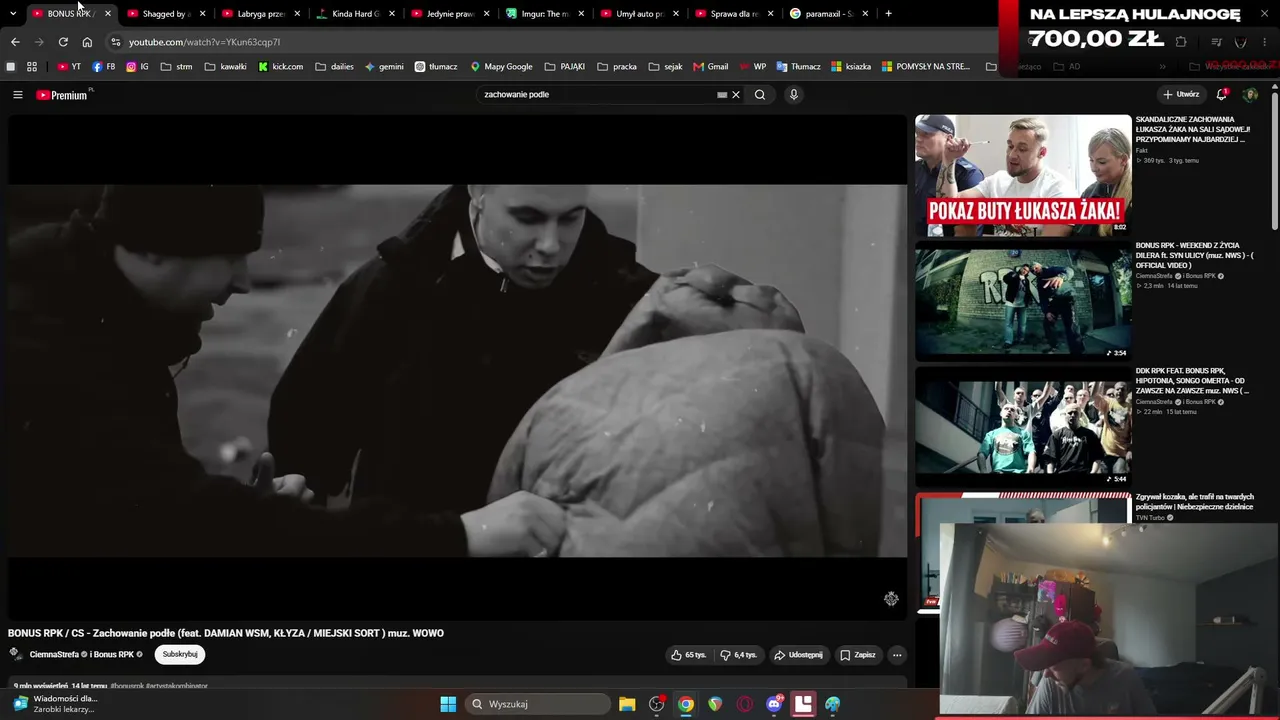
Task: Switch to the Umył auto tab
Action: (640, 14)
